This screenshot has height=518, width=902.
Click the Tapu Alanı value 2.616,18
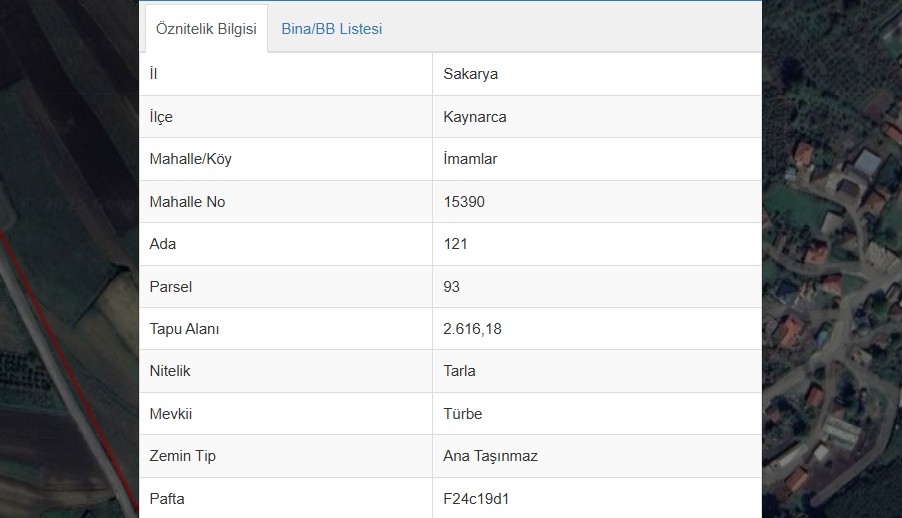(472, 329)
